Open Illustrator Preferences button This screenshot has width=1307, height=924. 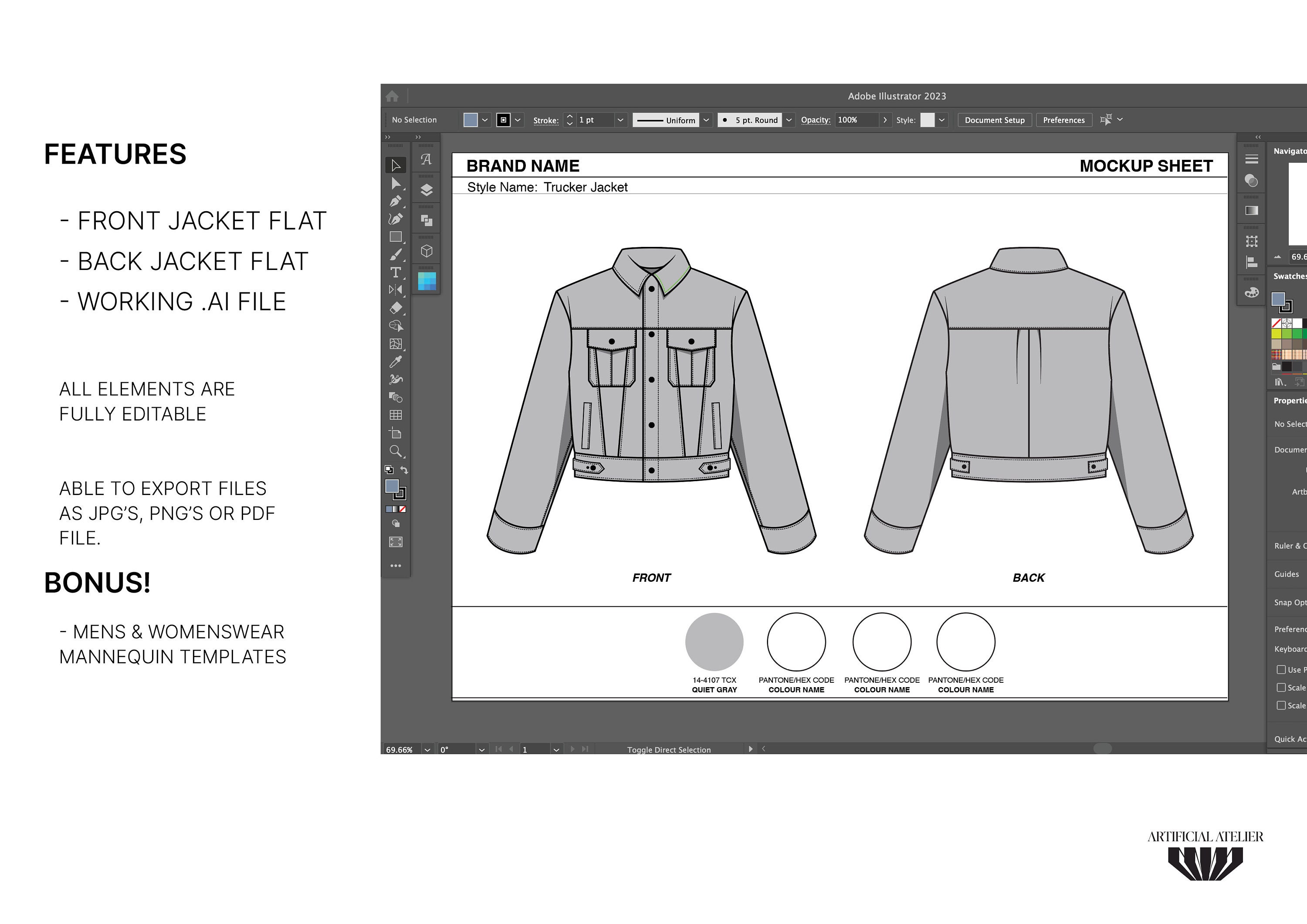point(1063,120)
